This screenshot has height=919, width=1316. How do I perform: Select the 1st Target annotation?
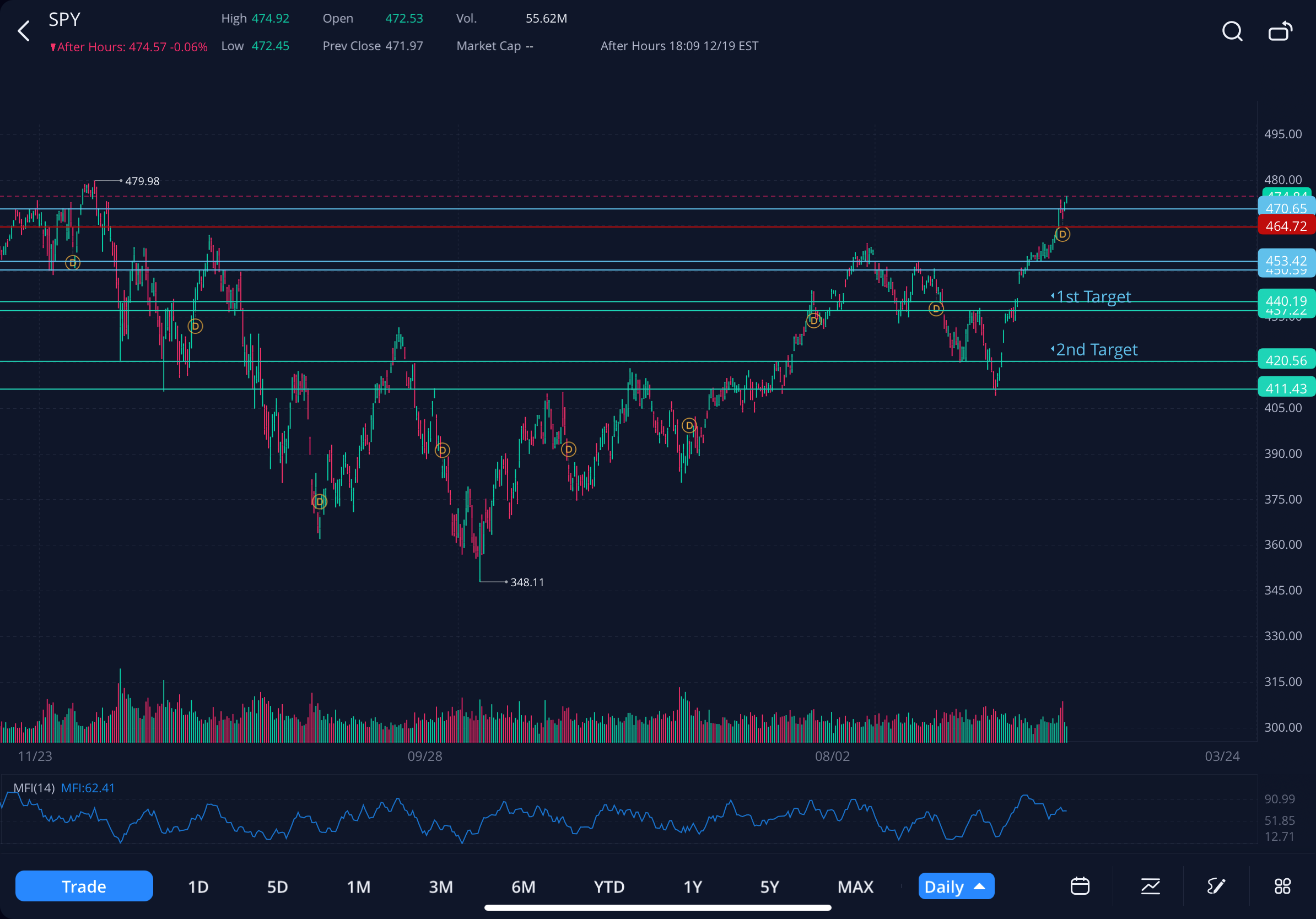click(x=1091, y=296)
